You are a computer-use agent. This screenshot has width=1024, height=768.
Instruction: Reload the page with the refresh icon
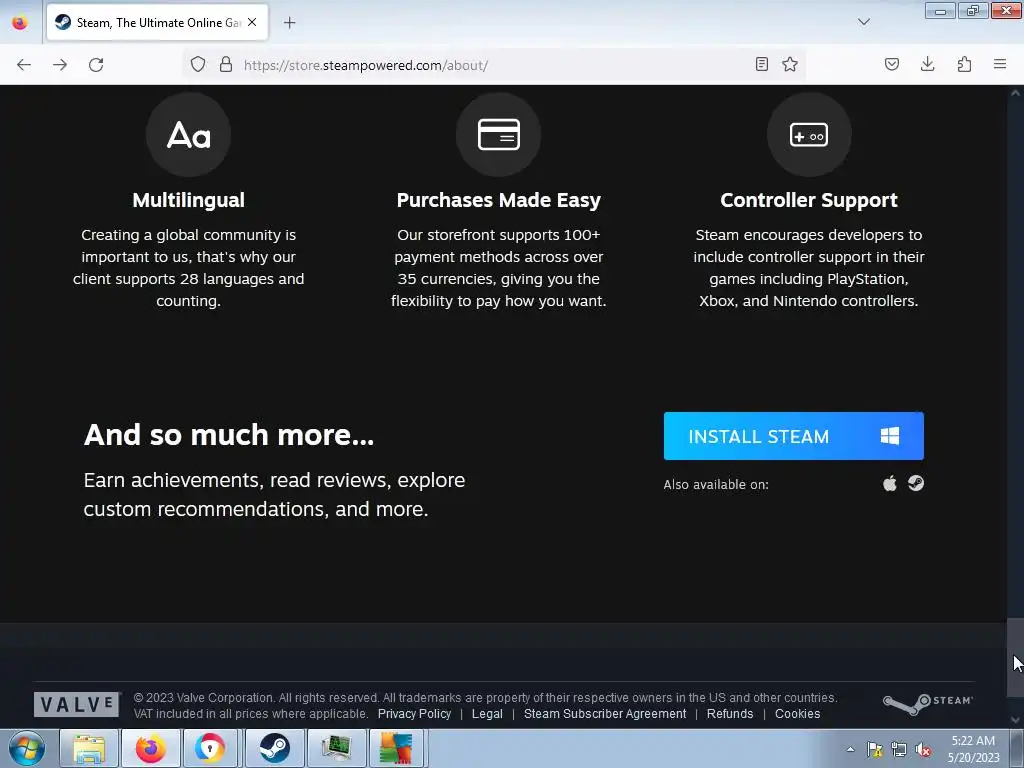point(96,65)
